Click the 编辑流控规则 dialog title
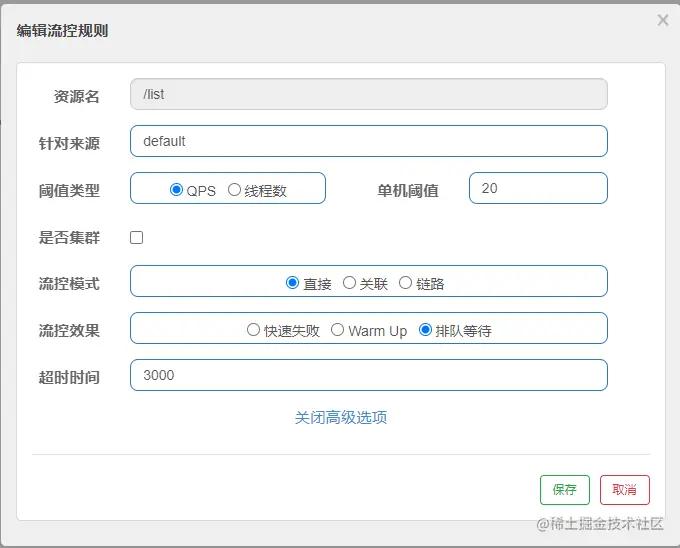This screenshot has height=548, width=680. [62, 31]
